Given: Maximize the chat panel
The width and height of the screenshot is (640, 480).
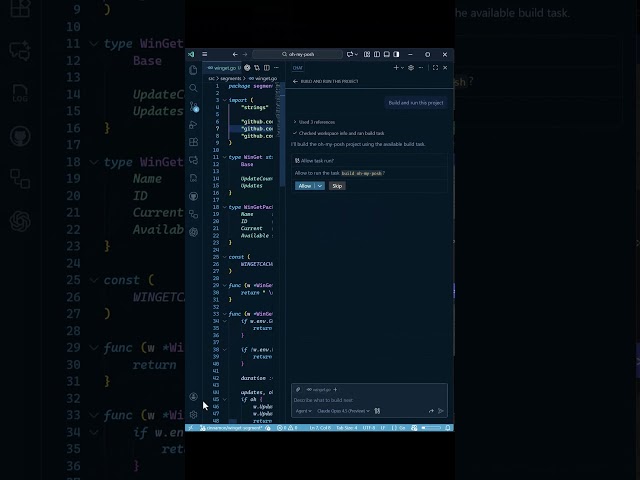Looking at the screenshot, I should tap(436, 68).
